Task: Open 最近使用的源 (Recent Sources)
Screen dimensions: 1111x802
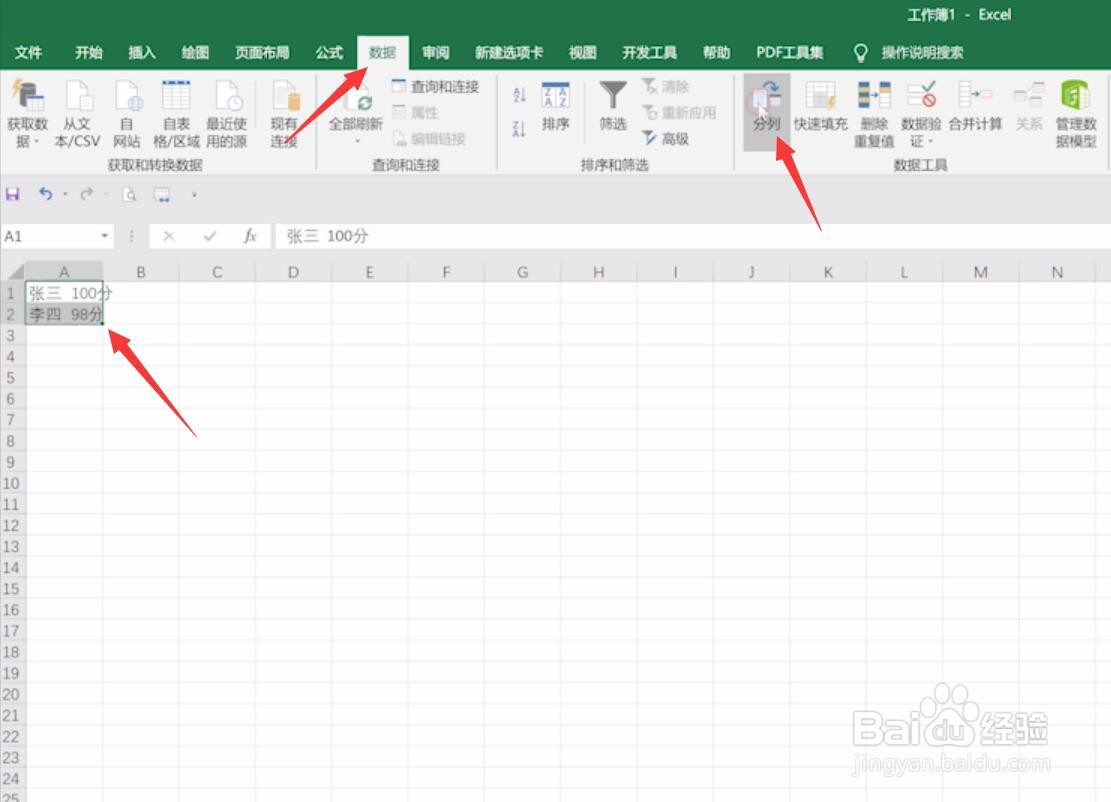Action: 227,113
